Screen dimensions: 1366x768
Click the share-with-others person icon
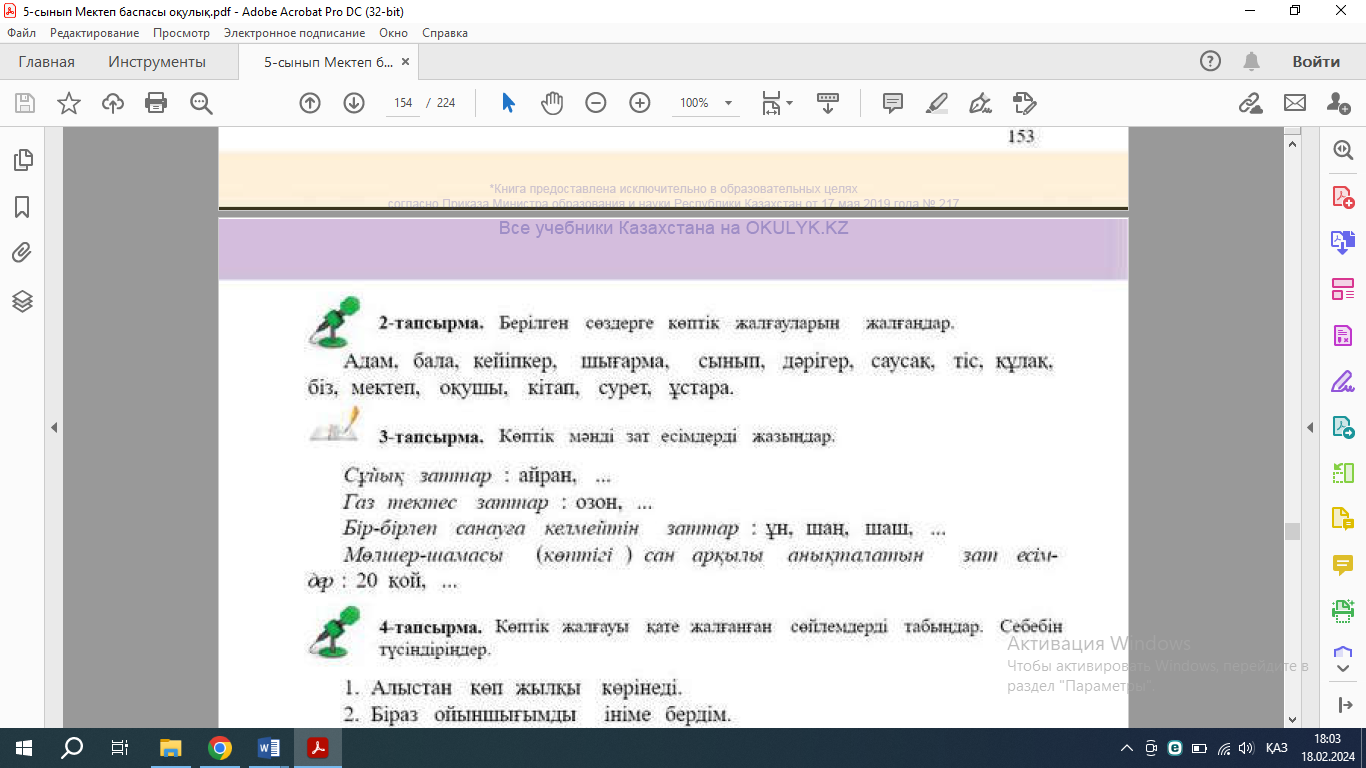point(1339,103)
